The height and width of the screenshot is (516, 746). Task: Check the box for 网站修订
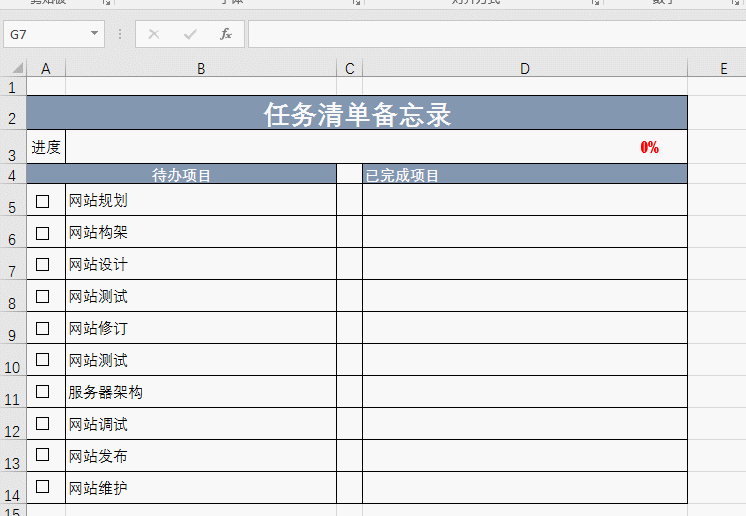[42, 328]
